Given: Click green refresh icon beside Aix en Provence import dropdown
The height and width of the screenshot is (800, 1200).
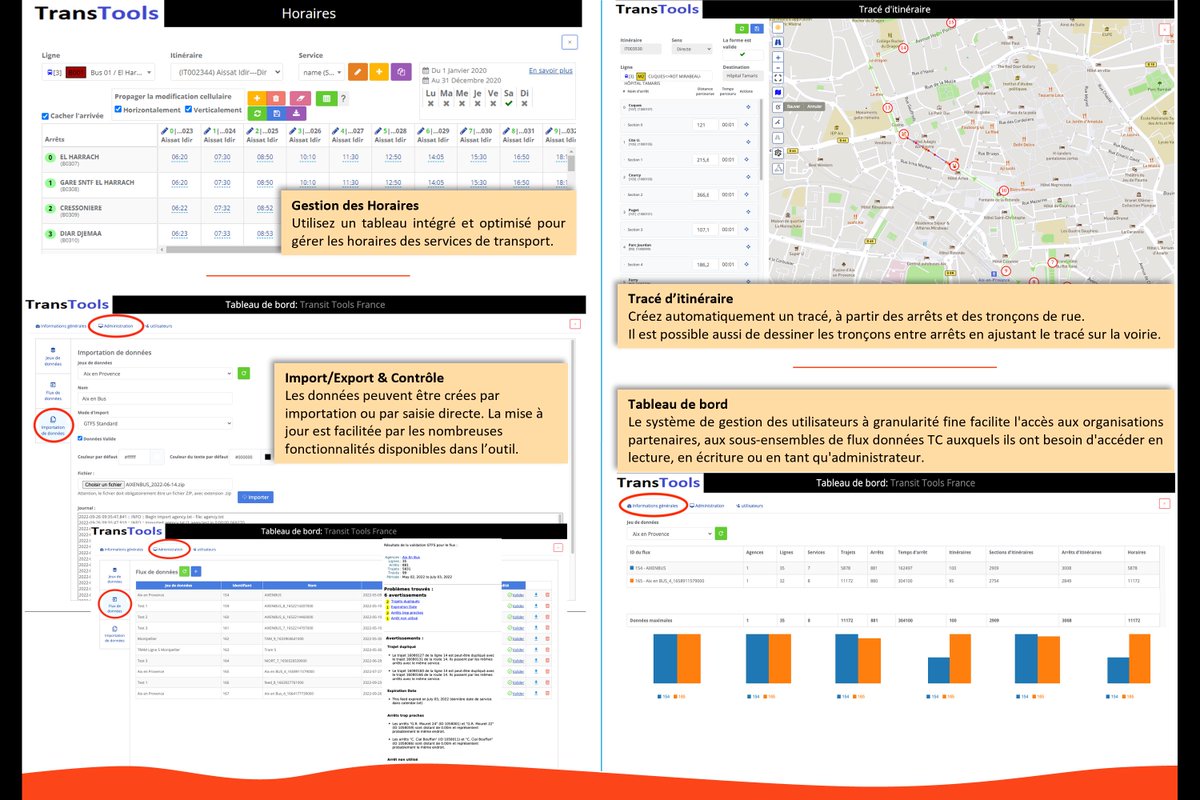Looking at the screenshot, I should click(x=242, y=373).
